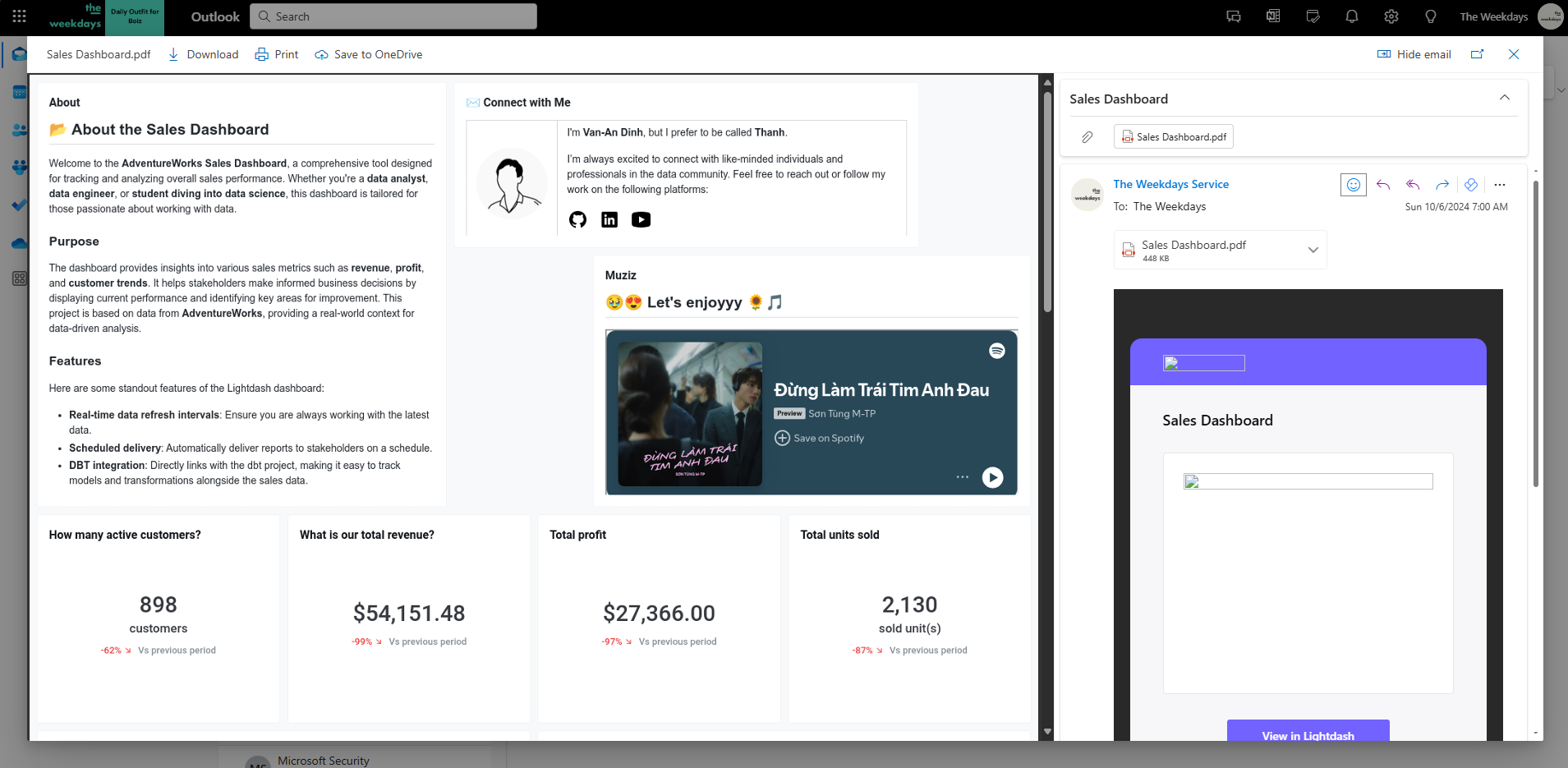Click the song album art thumbnail
Image resolution: width=1568 pixels, height=768 pixels.
tap(690, 414)
